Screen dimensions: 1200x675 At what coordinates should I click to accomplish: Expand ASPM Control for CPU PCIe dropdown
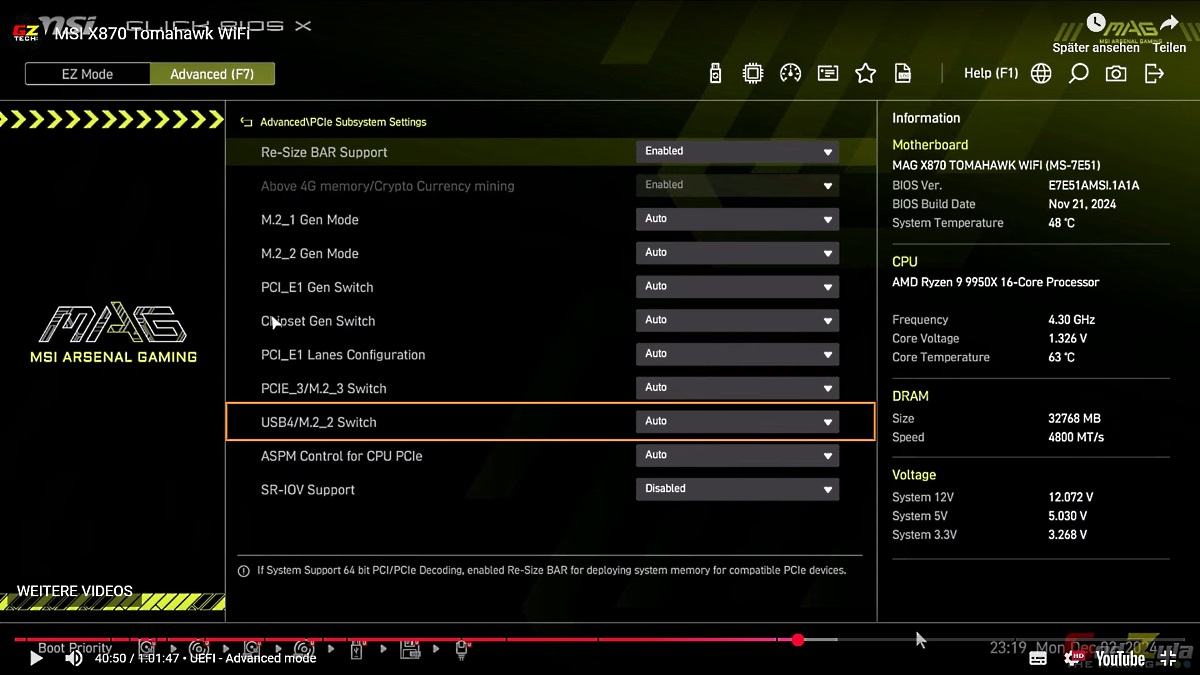pyautogui.click(x=737, y=455)
